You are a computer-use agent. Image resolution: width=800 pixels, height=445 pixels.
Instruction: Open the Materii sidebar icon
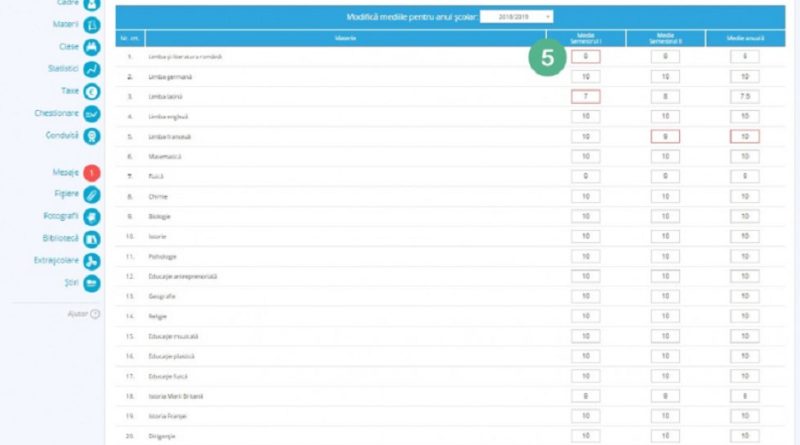92,25
